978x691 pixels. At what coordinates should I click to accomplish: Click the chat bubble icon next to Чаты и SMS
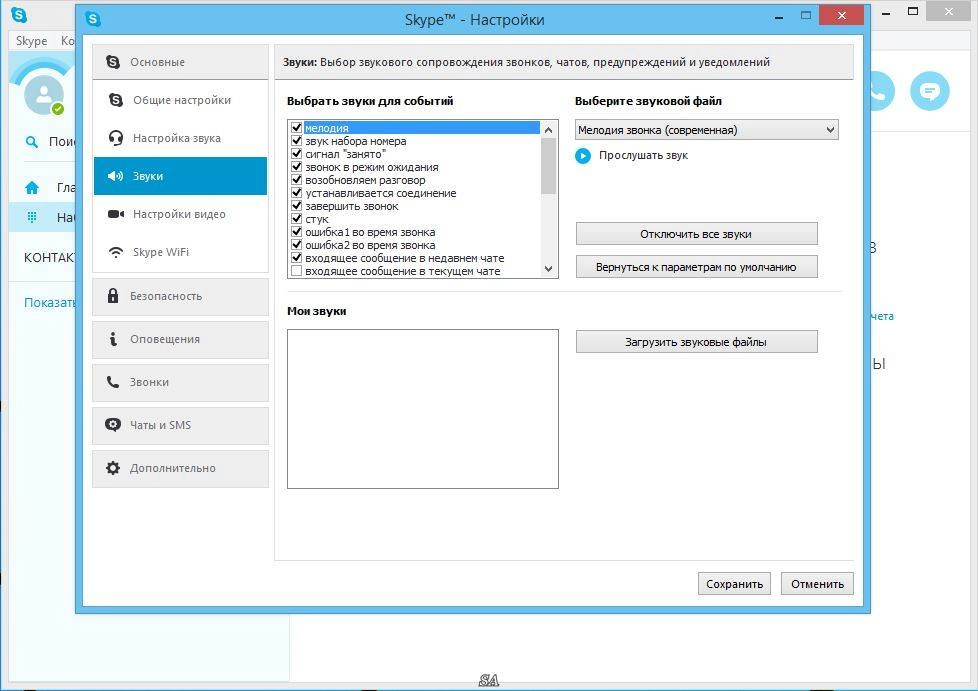pos(113,425)
